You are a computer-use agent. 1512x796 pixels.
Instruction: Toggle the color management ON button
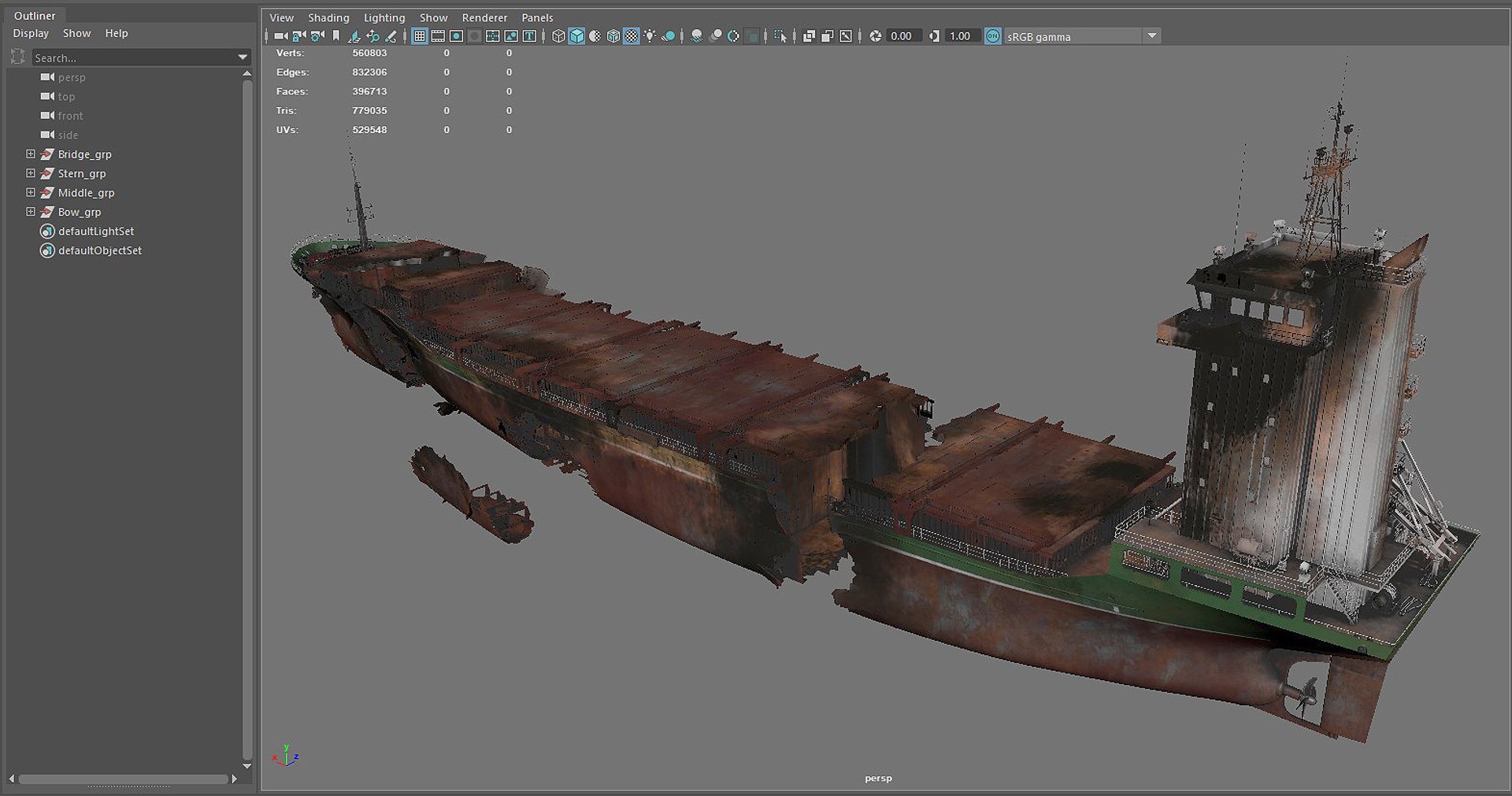pos(993,36)
